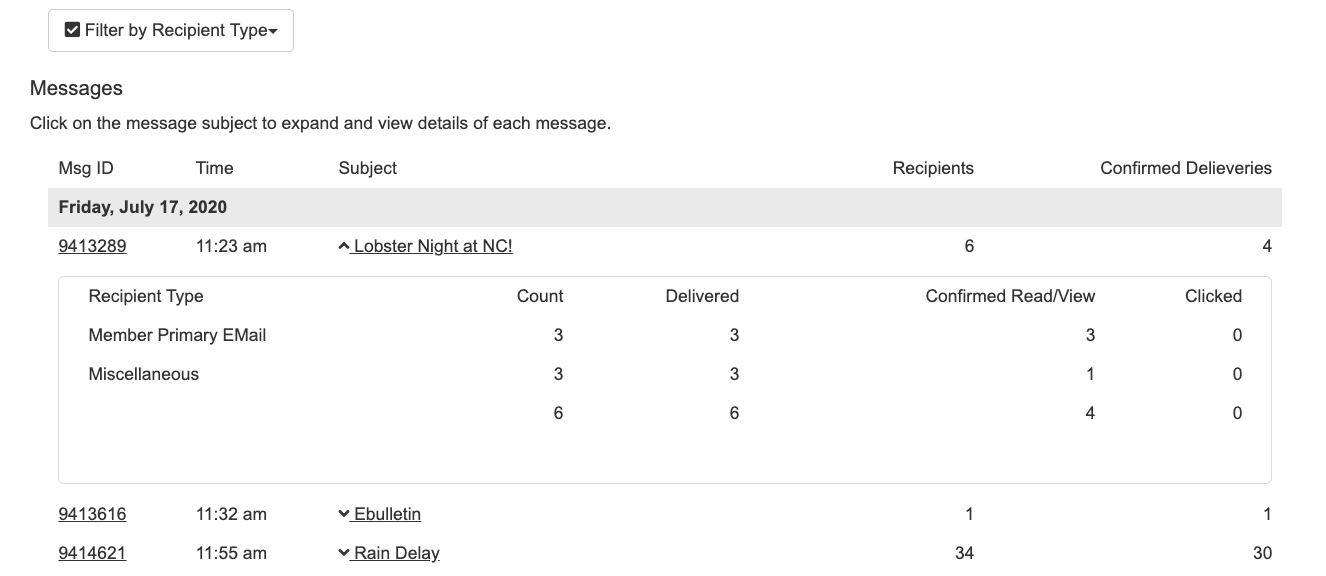1326x576 pixels.
Task: Toggle the Filter by Recipient Type checkbox icon
Action: tap(72, 30)
